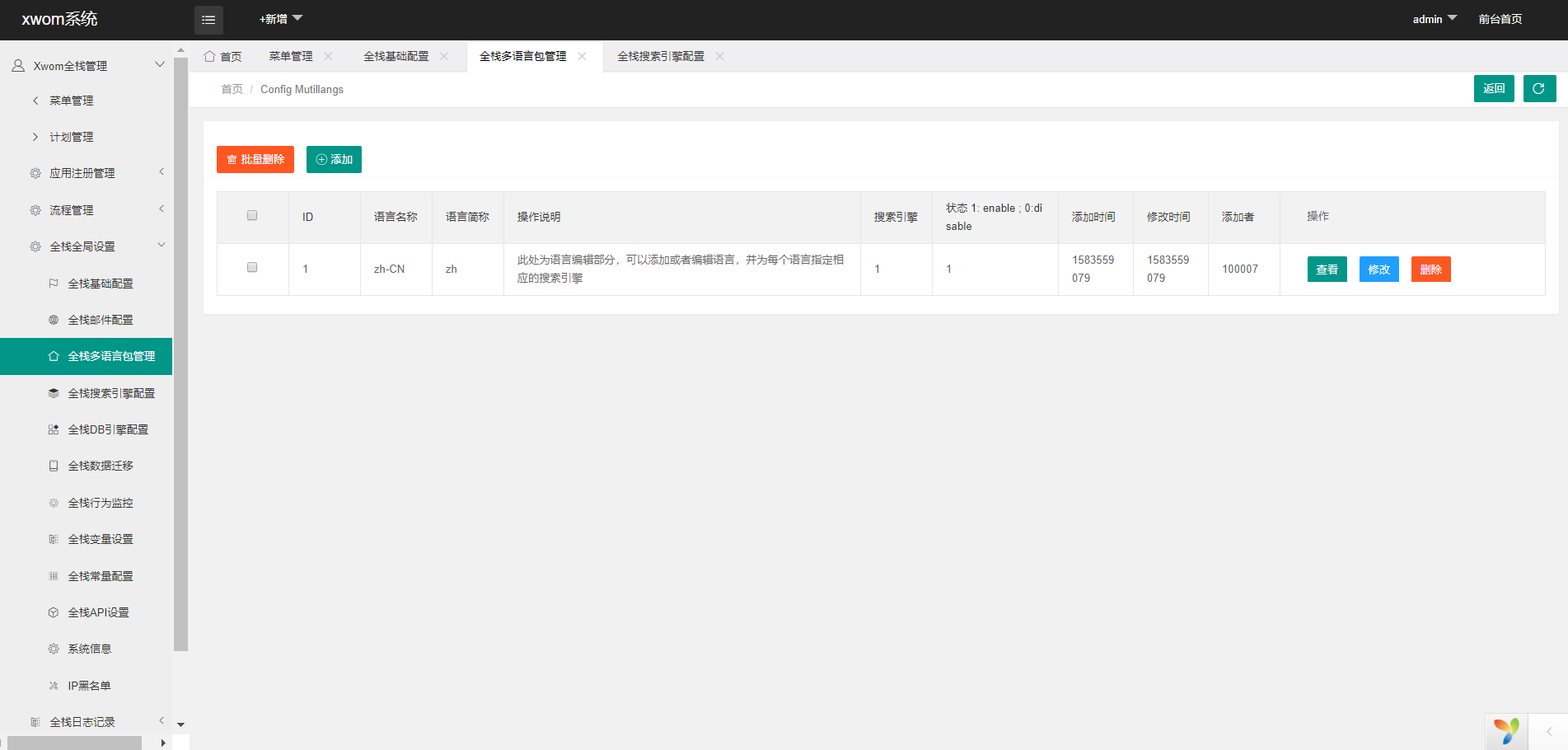The height and width of the screenshot is (750, 1568).
Task: Click the cube icon of 全栈API设置
Action: click(54, 612)
